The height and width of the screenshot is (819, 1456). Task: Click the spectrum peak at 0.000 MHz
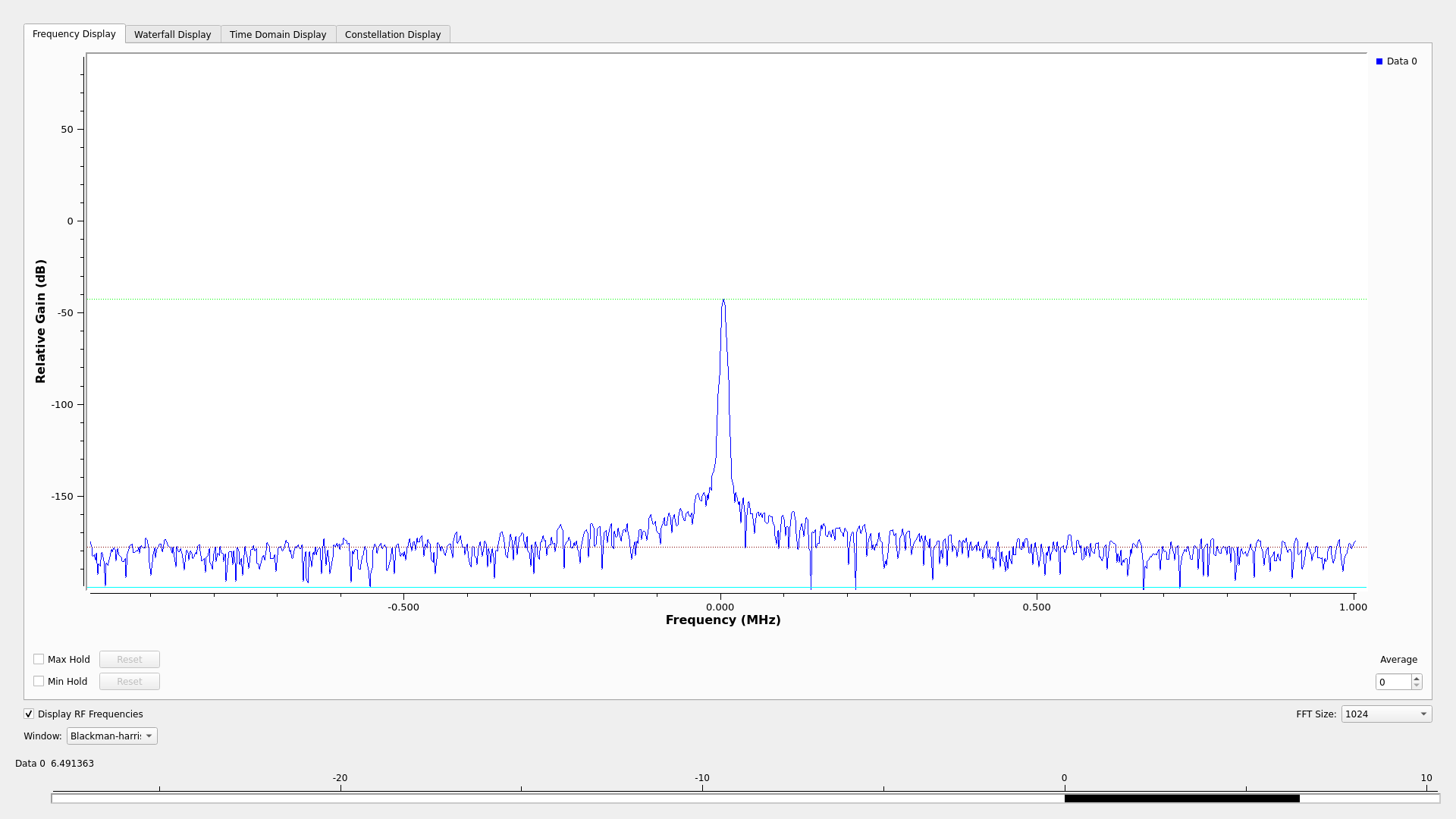tap(723, 301)
